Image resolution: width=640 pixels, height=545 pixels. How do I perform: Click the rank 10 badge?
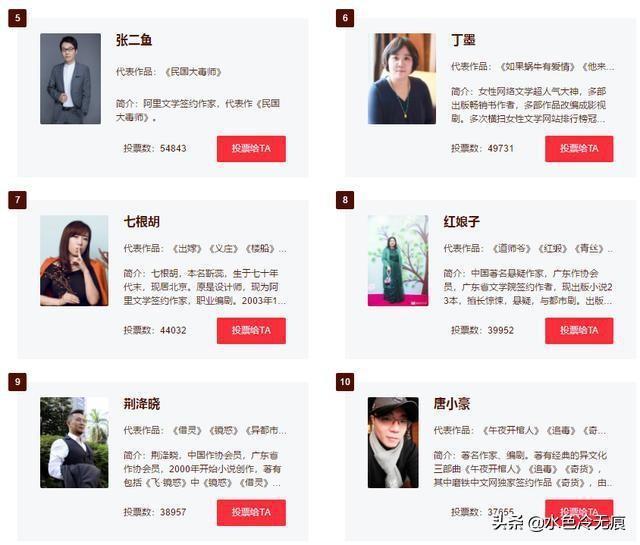pyautogui.click(x=345, y=382)
